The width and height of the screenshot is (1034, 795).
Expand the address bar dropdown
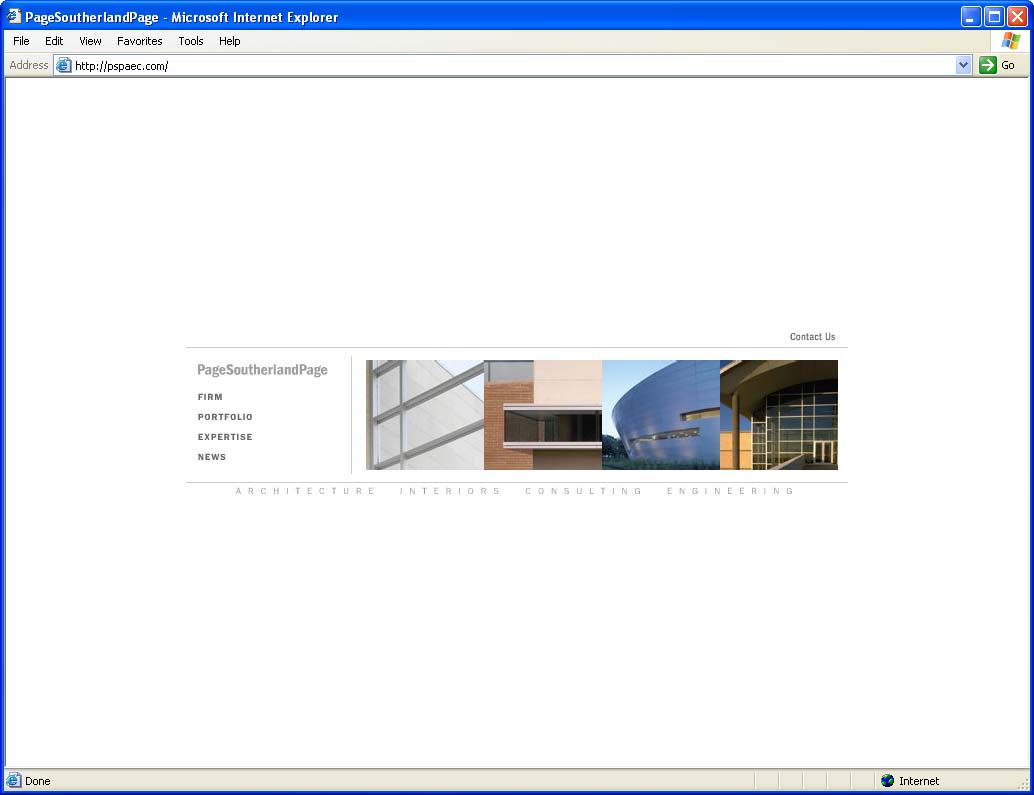point(963,65)
